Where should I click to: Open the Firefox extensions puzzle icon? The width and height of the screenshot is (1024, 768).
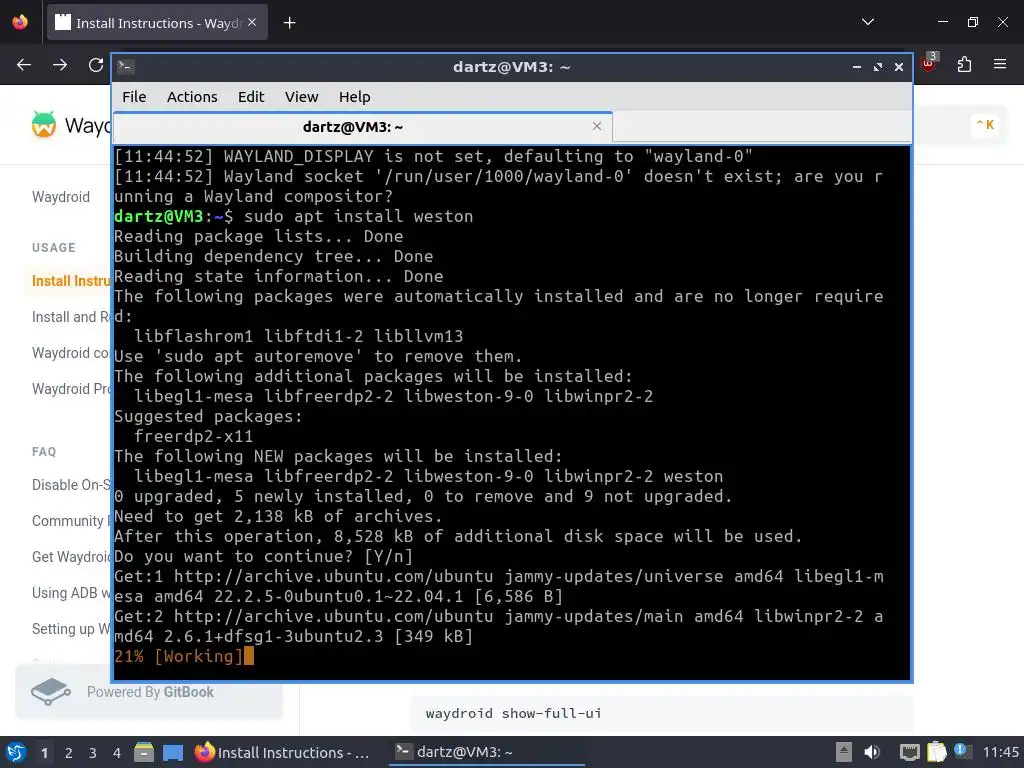pos(964,64)
